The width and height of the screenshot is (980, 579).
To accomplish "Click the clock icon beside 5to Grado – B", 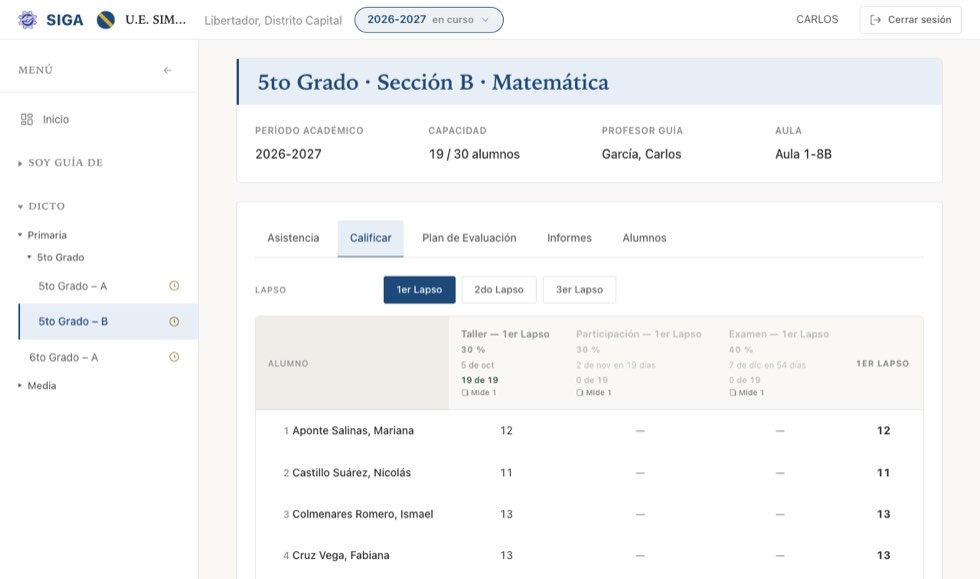I will [174, 321].
